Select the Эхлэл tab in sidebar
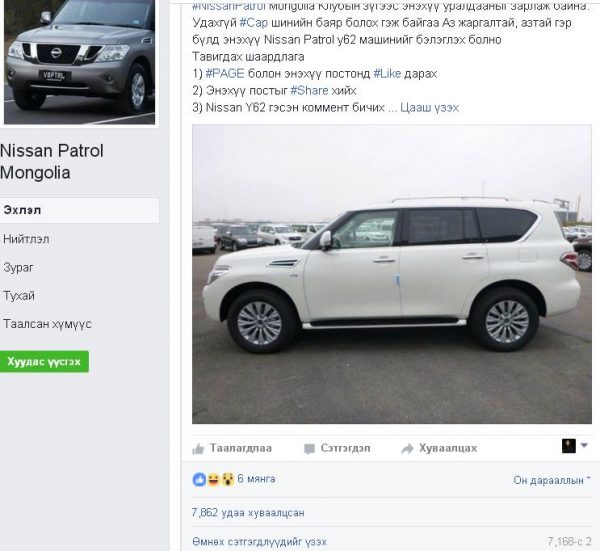600x551 pixels. pyautogui.click(x=80, y=210)
